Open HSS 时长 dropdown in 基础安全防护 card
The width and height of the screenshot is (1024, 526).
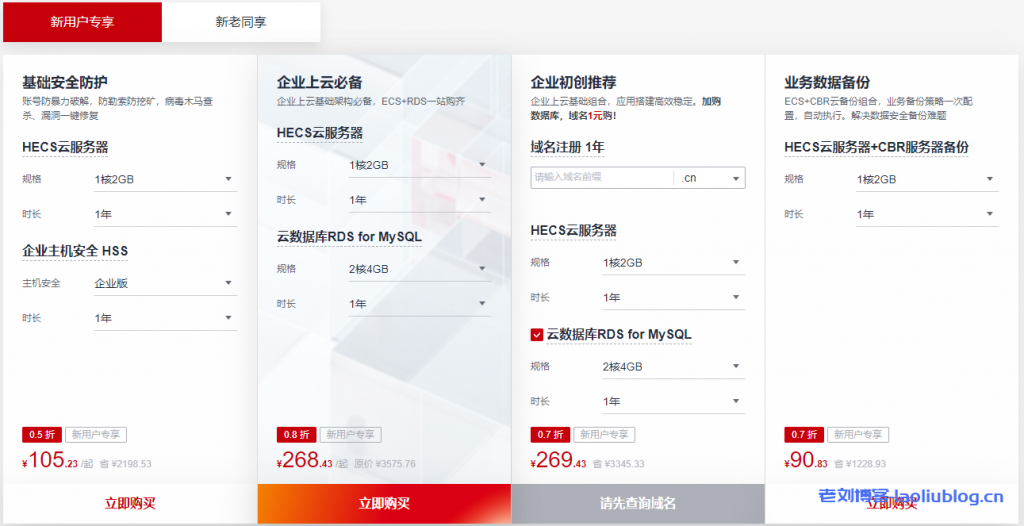[x=165, y=318]
